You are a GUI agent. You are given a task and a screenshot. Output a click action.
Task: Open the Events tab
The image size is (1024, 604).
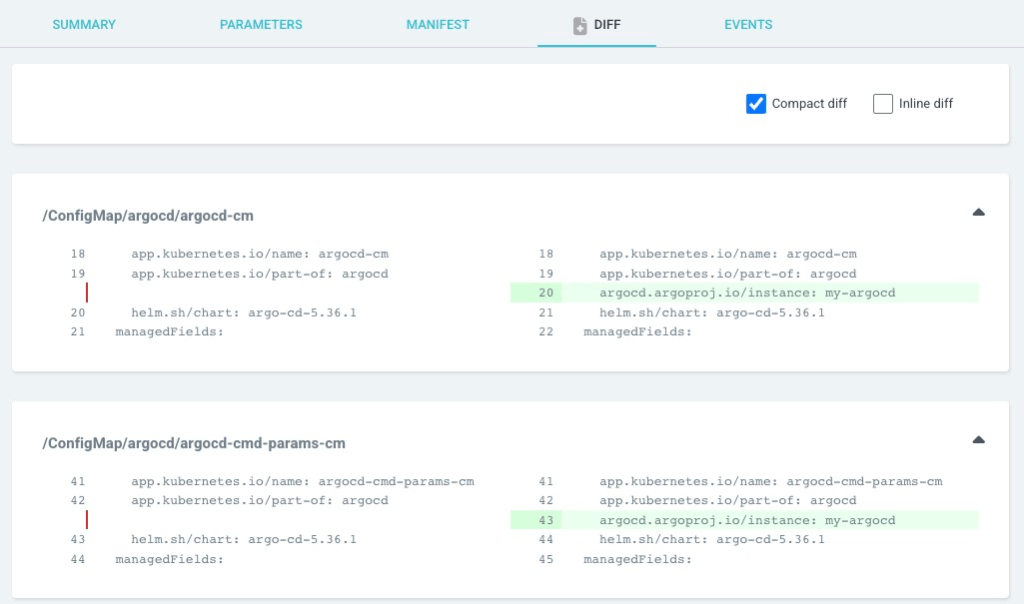(748, 25)
